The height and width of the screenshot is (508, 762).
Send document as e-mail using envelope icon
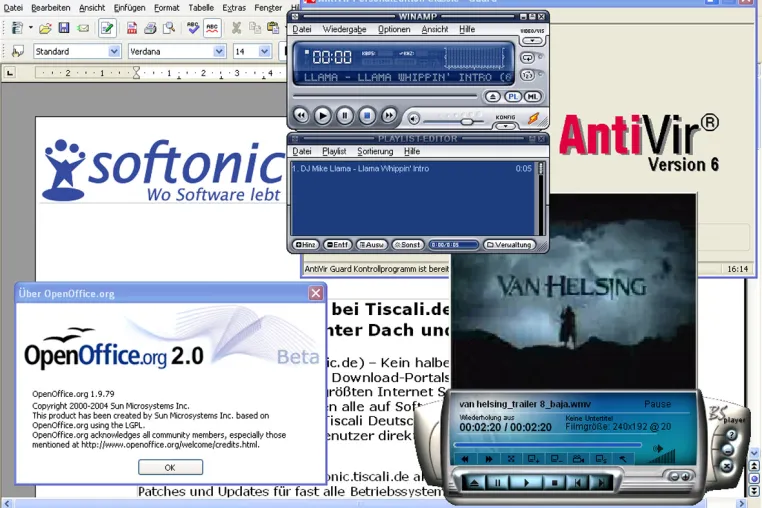point(83,28)
